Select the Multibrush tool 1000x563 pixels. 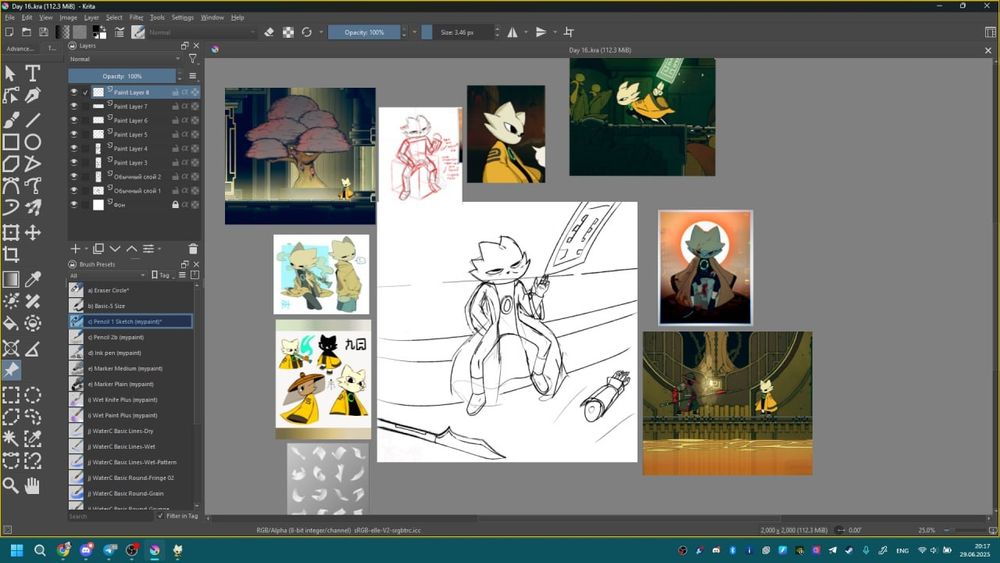click(x=33, y=207)
